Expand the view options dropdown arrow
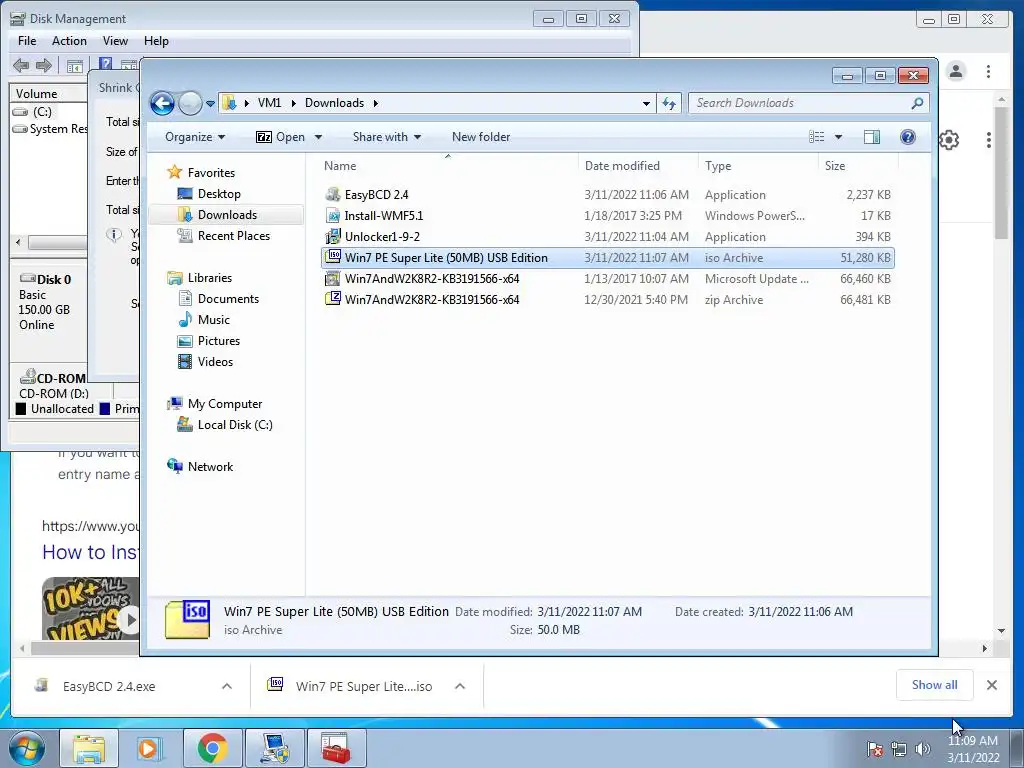1024x768 pixels. tap(839, 137)
